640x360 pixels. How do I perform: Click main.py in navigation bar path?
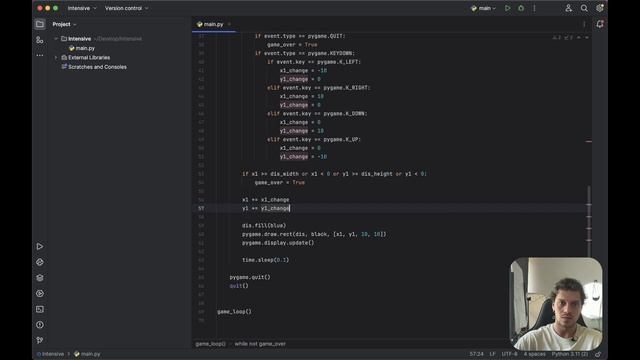tap(87, 354)
